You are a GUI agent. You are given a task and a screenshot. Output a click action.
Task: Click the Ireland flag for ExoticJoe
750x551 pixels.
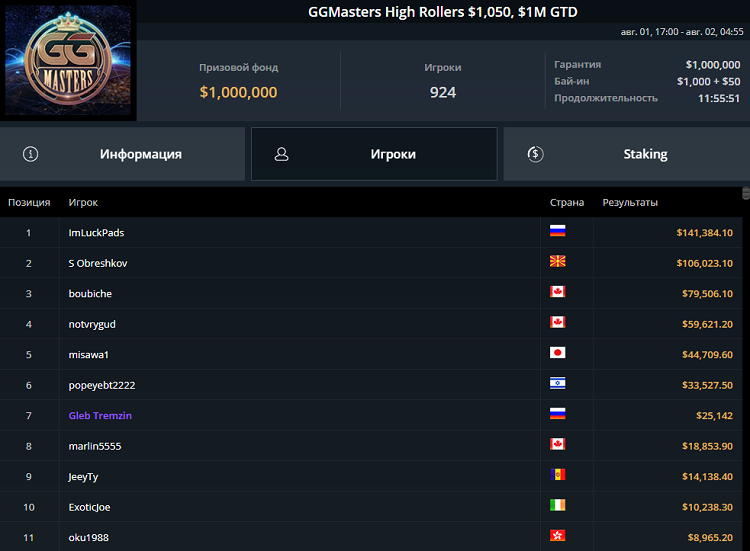coord(558,505)
